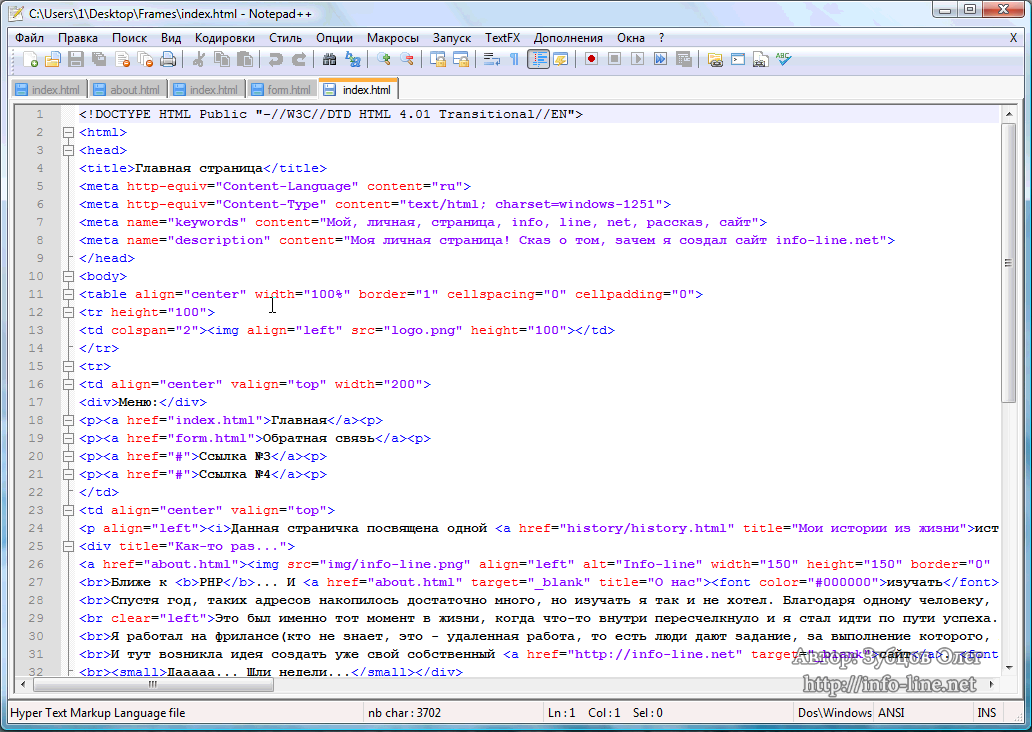Collapse the <div title> fold marker on line 25
This screenshot has height=732, width=1032.
tap(68, 546)
